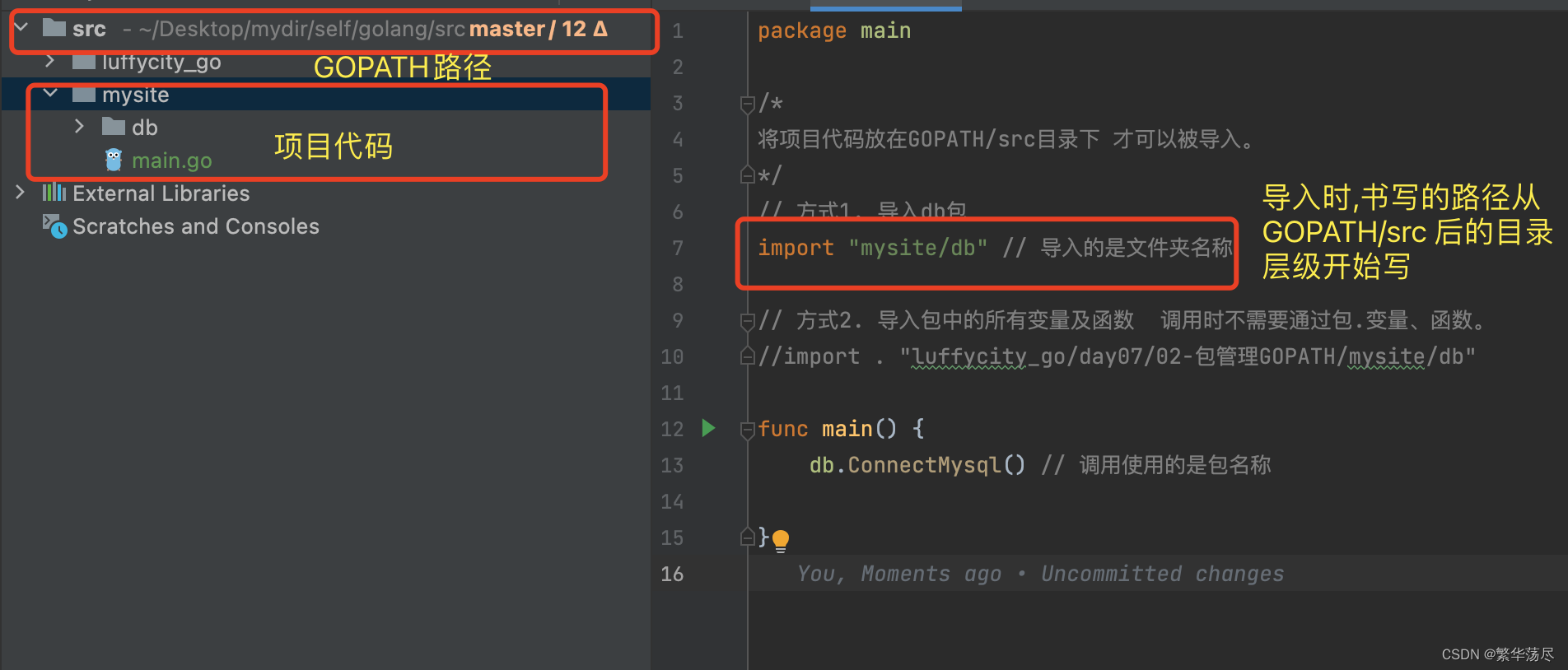Screen dimensions: 1568x670
Task: Click 'func main()' declaration text
Action: click(828, 429)
